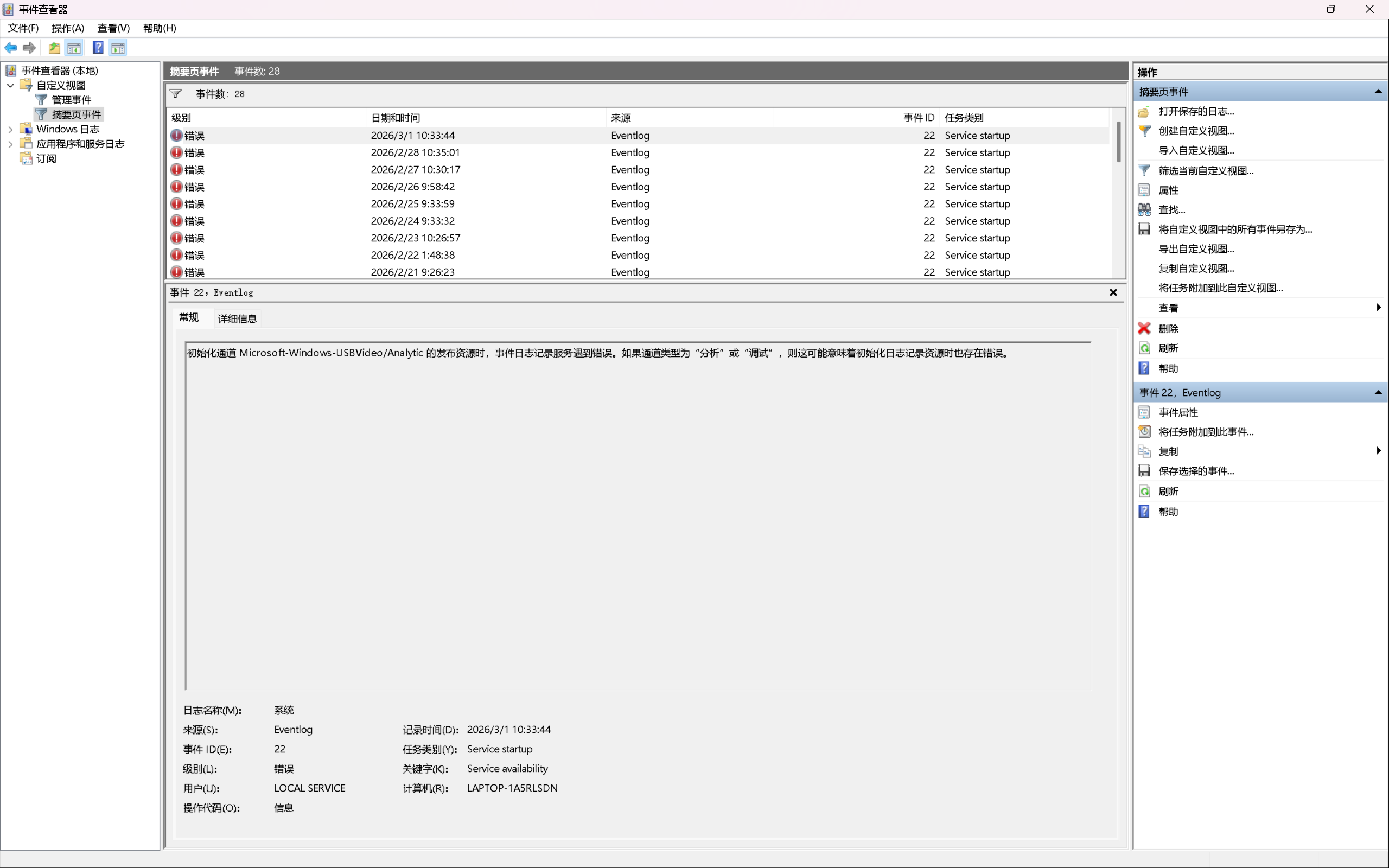Switch to the 详细信息 tab
Viewport: 1389px width, 868px height.
point(237,318)
